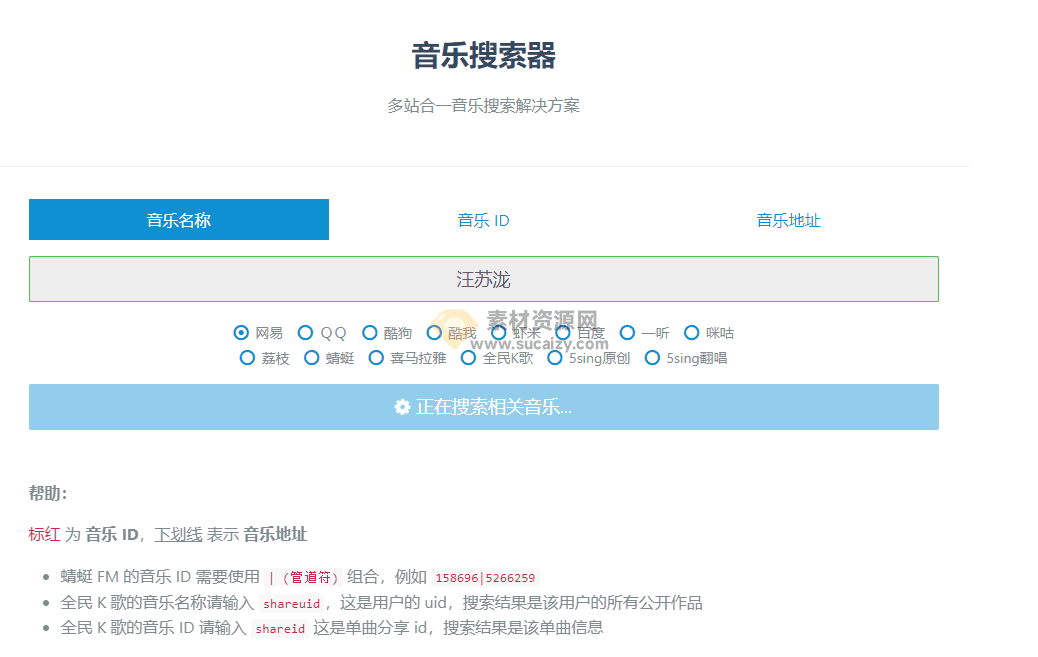This screenshot has height=657, width=1038.
Task: Select the 音乐名称 tab
Action: 178,219
